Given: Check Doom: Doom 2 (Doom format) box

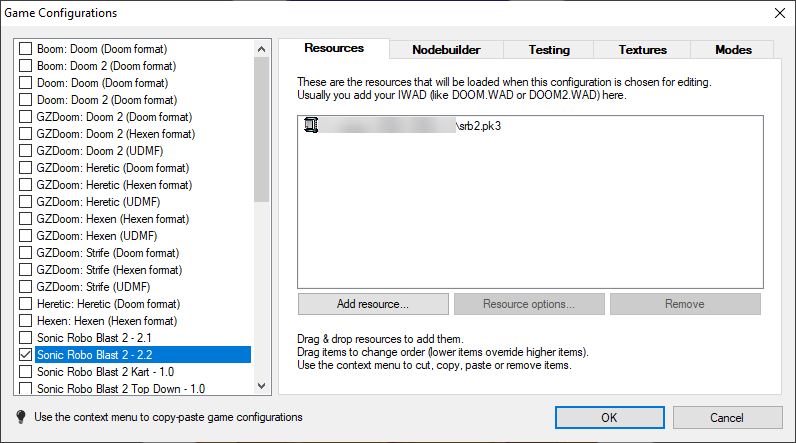Looking at the screenshot, I should [25, 99].
